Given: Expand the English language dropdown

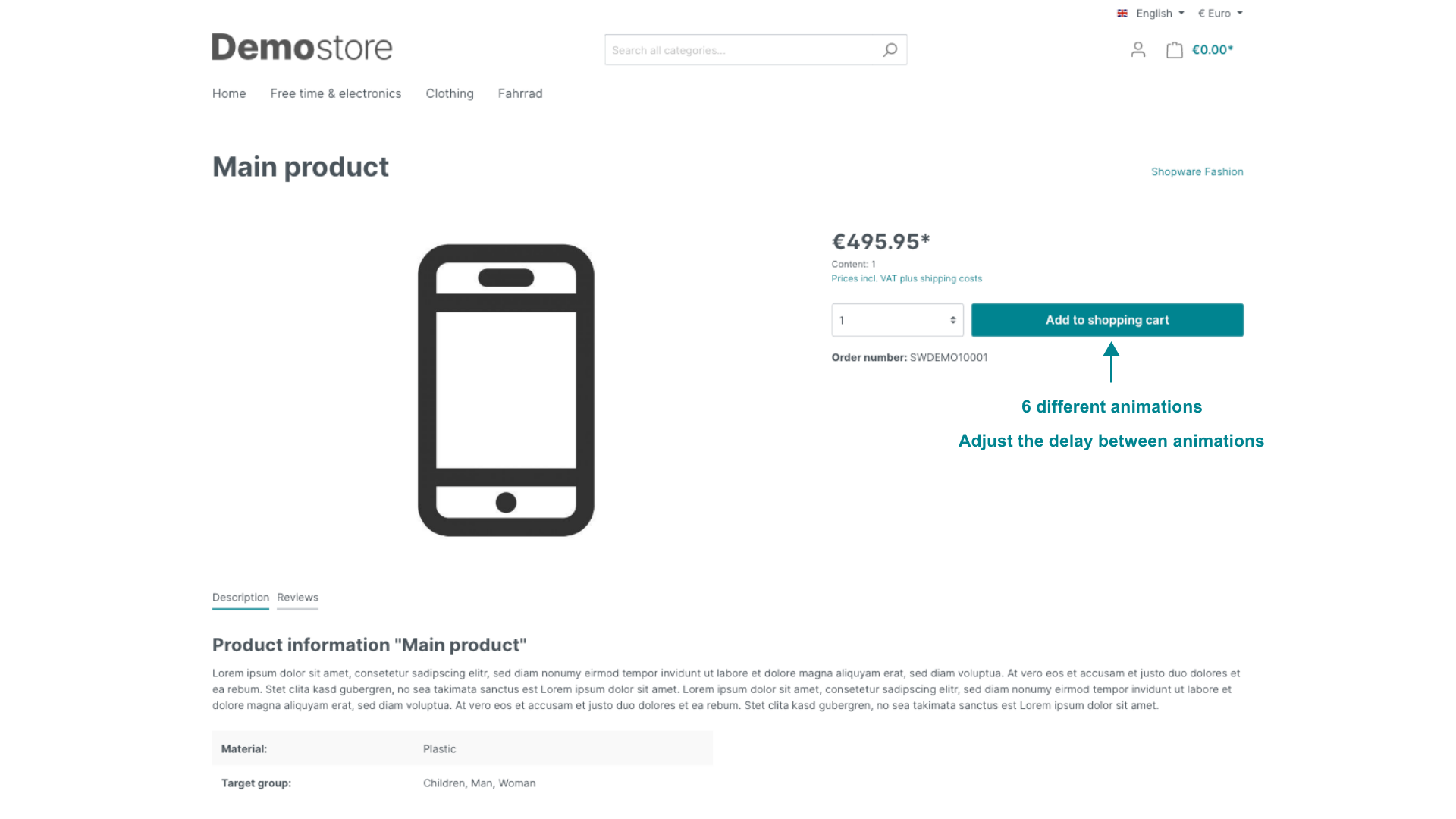Looking at the screenshot, I should point(1159,14).
